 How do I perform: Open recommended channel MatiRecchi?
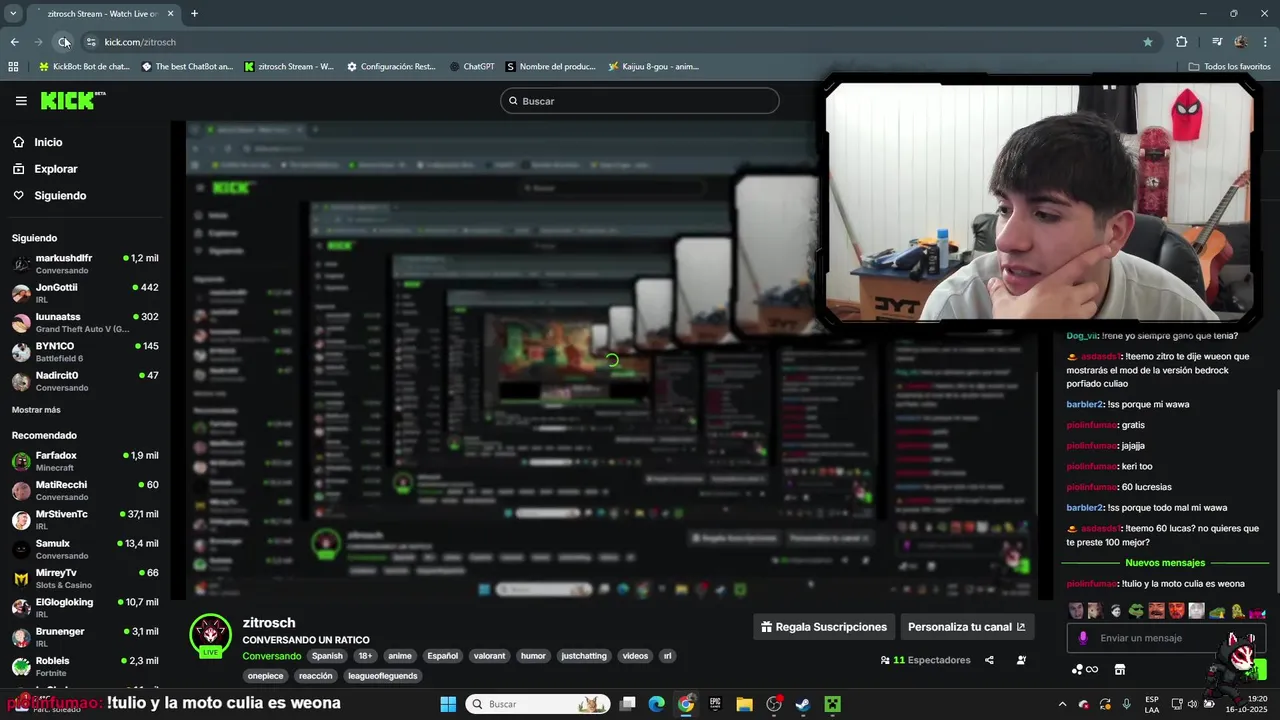[x=85, y=490]
